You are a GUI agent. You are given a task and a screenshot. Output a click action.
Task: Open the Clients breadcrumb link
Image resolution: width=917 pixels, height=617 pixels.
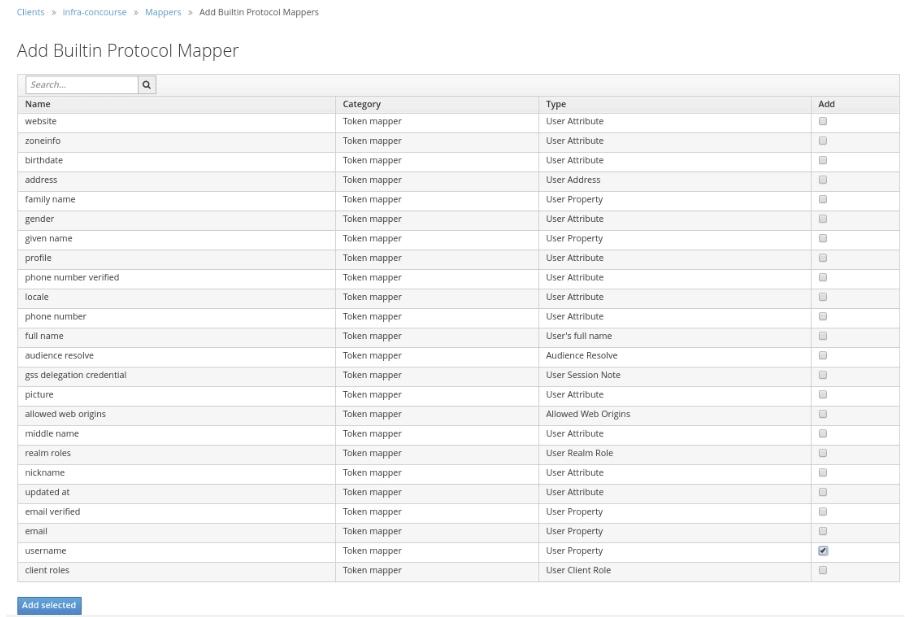coord(30,12)
